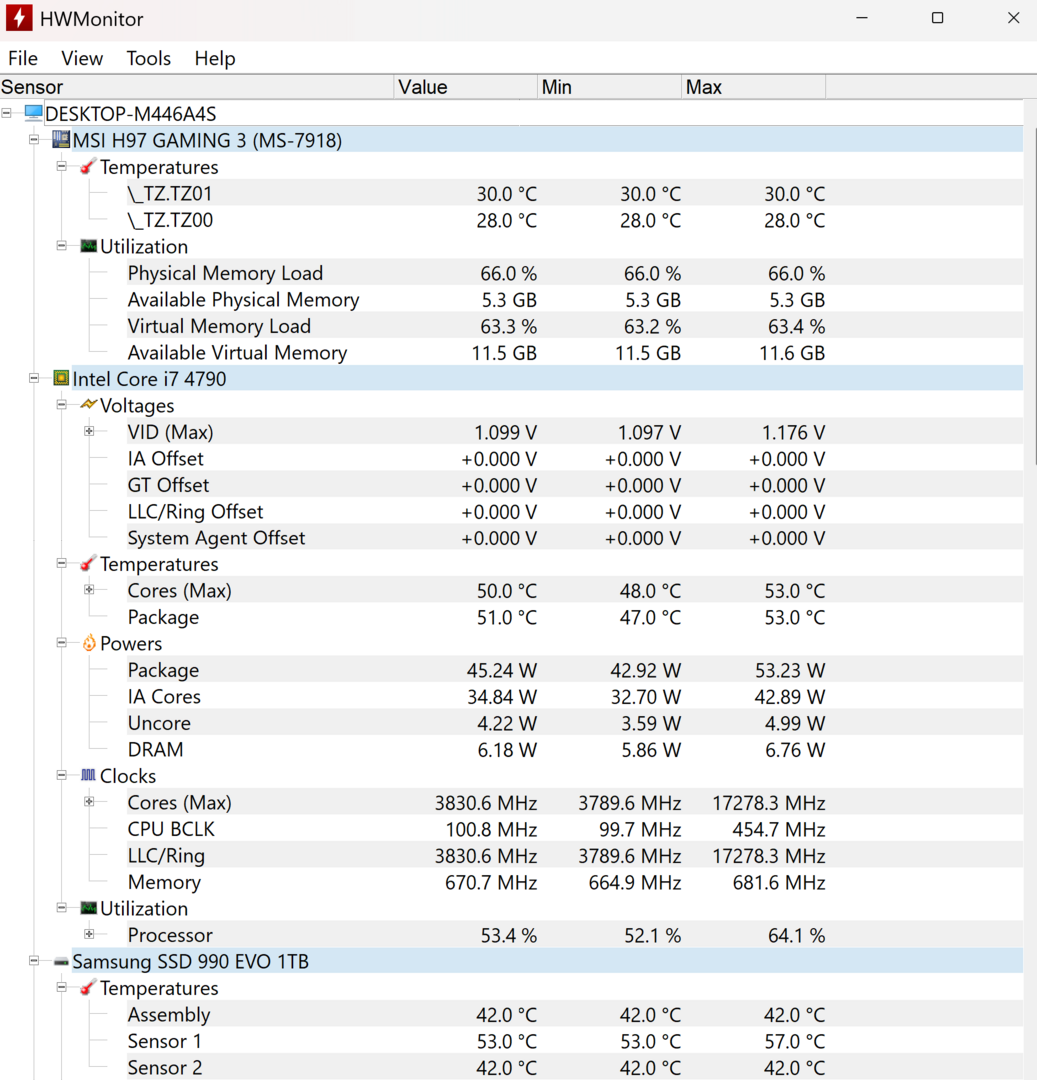Click the Samsung SSD 990 EVO drive icon
The height and width of the screenshot is (1080, 1037).
point(61,962)
